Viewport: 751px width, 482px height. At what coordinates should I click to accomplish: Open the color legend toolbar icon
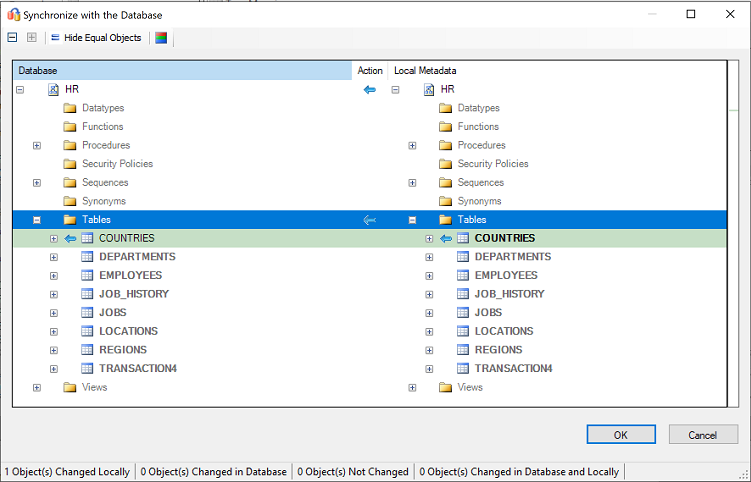coord(161,37)
